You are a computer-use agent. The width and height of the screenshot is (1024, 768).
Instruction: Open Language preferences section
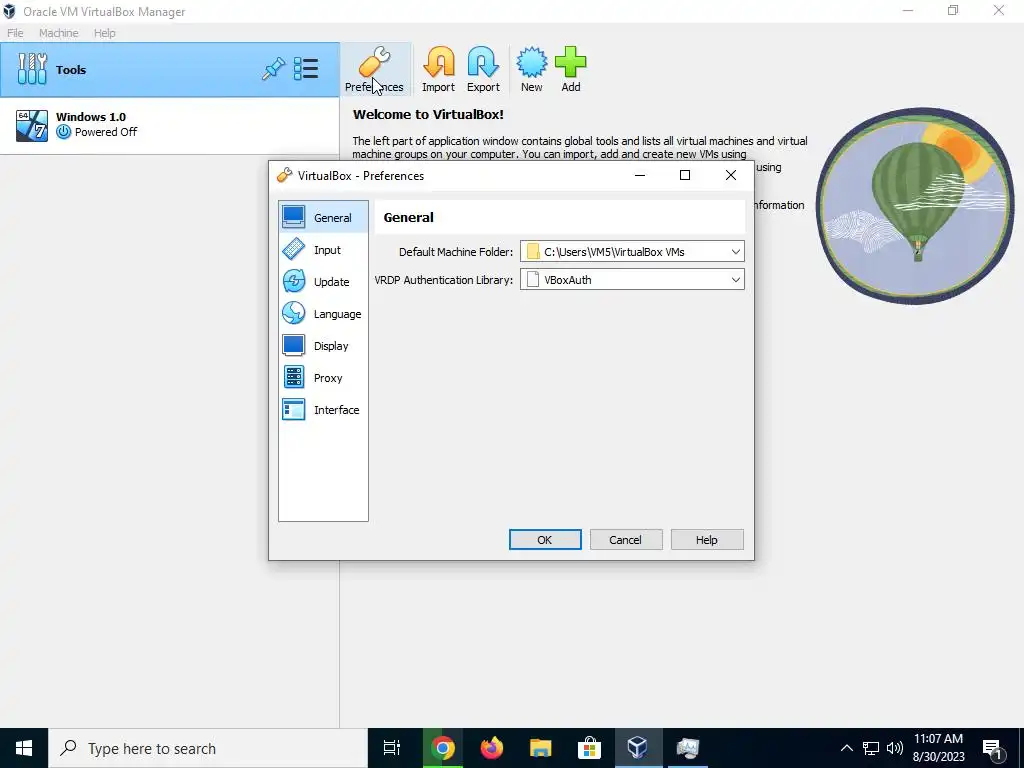pyautogui.click(x=323, y=313)
